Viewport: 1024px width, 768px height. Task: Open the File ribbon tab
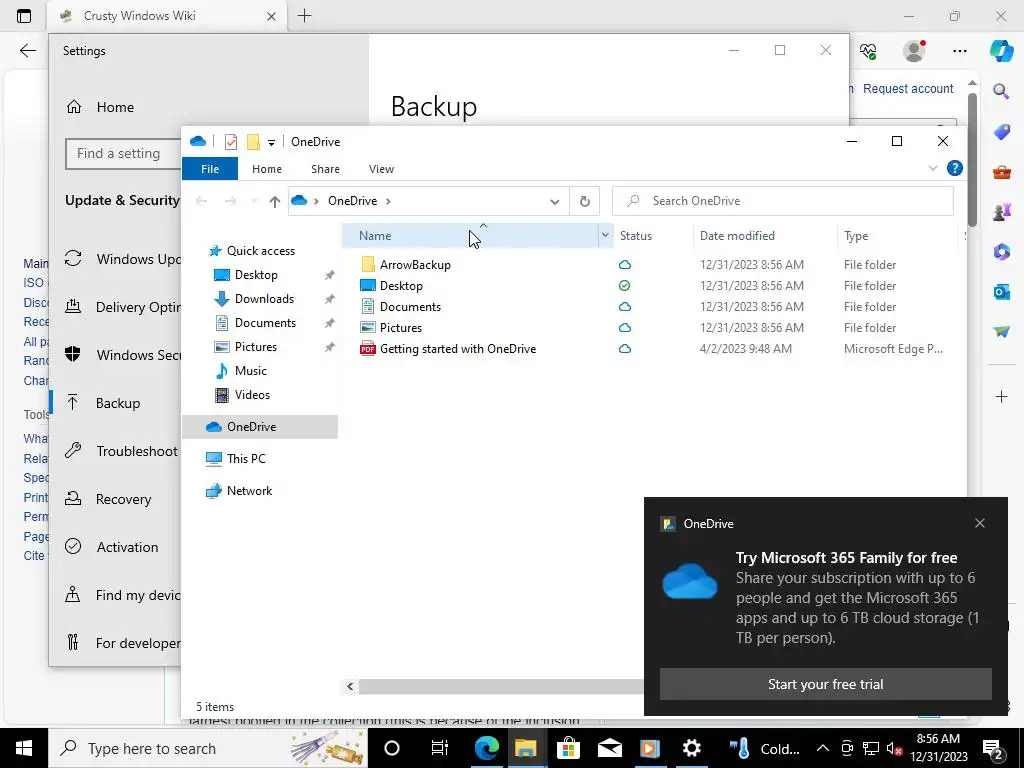pyautogui.click(x=210, y=168)
